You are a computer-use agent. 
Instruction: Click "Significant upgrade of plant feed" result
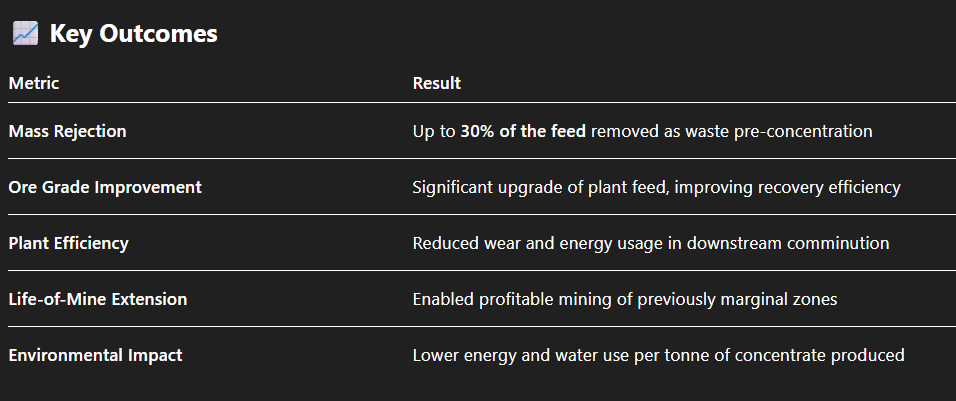pos(530,187)
